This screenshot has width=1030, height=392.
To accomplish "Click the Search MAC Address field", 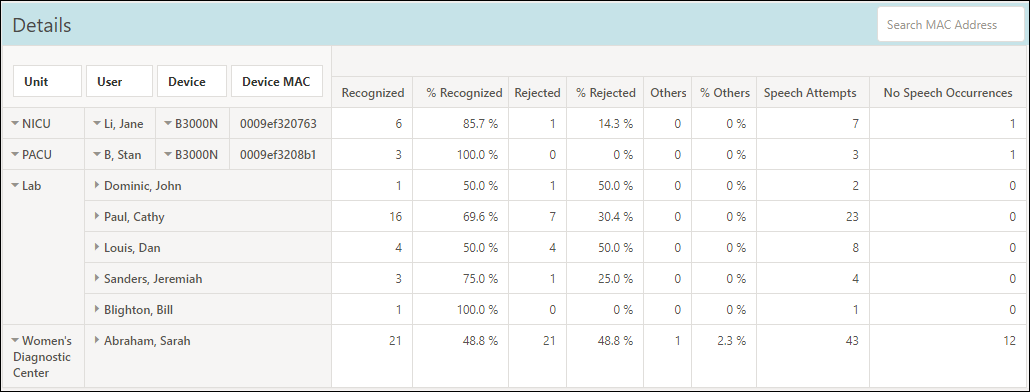I will 950,25.
